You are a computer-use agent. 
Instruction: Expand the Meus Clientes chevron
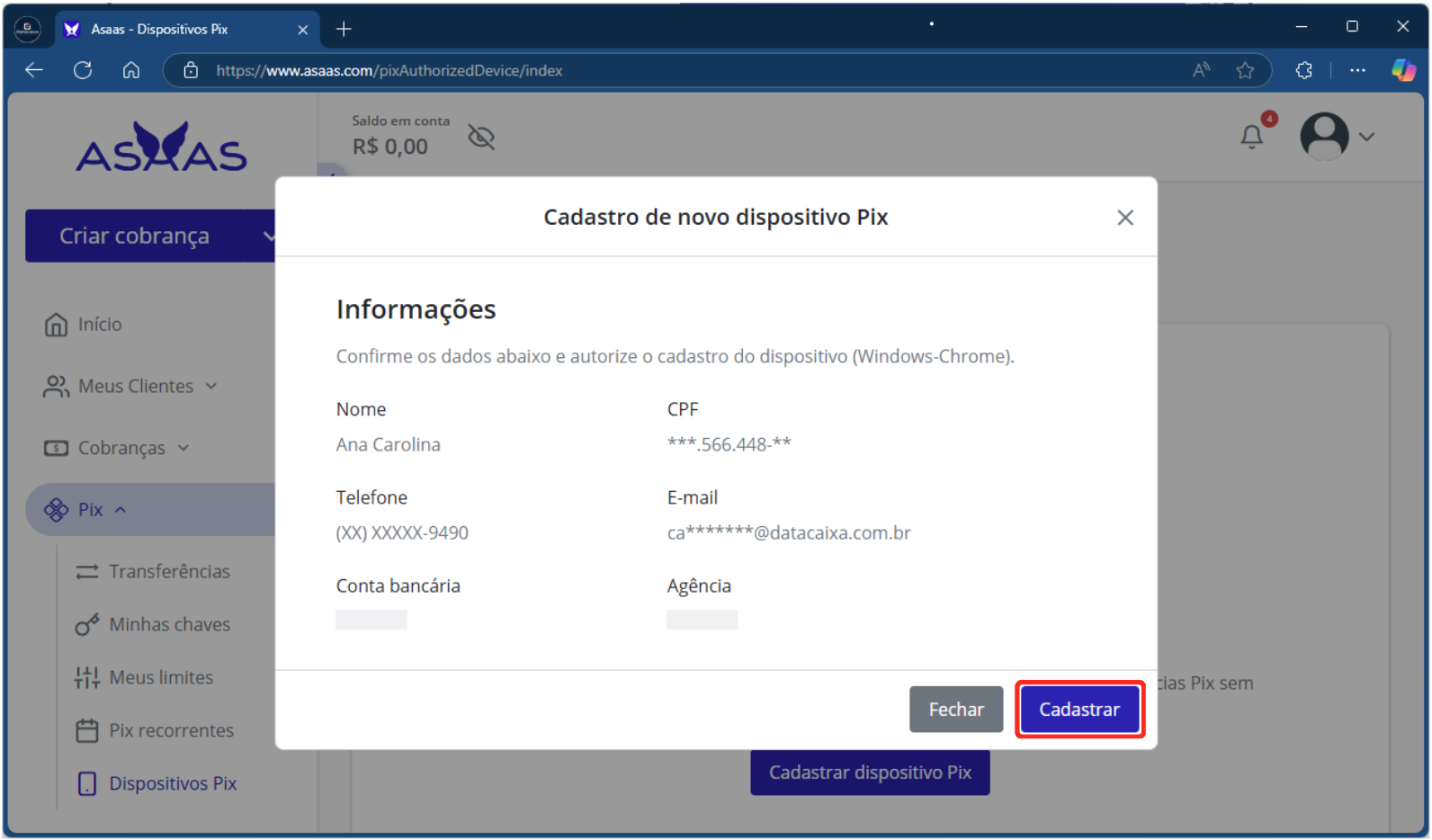coord(211,387)
